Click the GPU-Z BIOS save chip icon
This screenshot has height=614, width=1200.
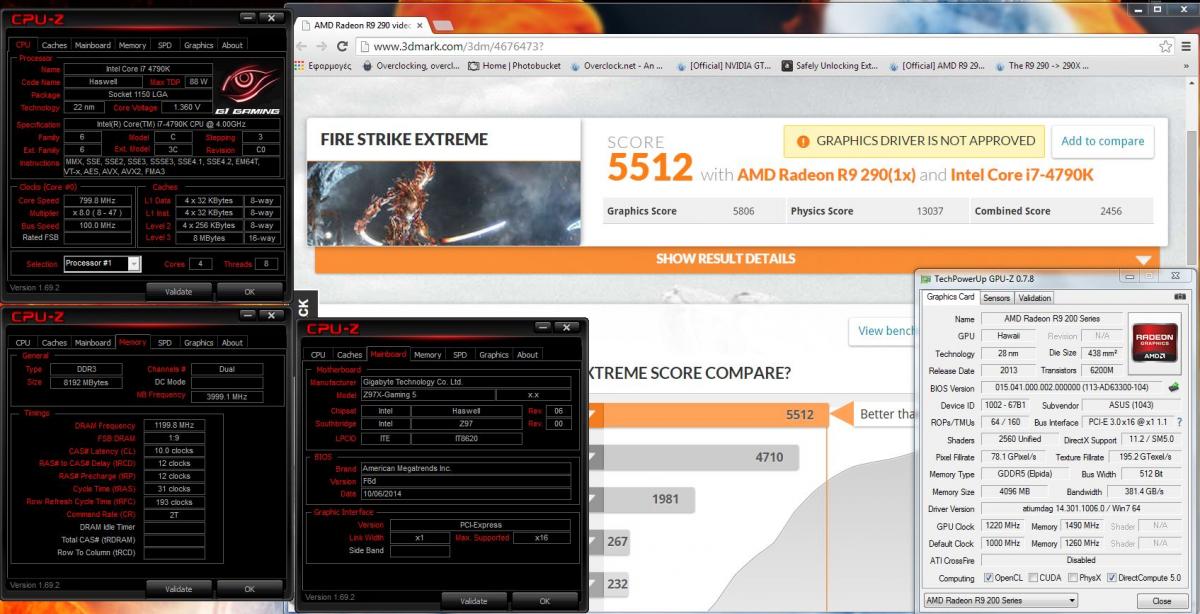click(1173, 388)
